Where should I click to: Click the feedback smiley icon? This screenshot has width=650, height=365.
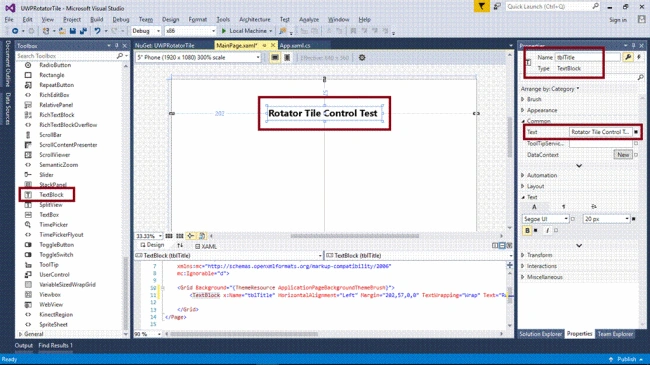(x=497, y=6)
